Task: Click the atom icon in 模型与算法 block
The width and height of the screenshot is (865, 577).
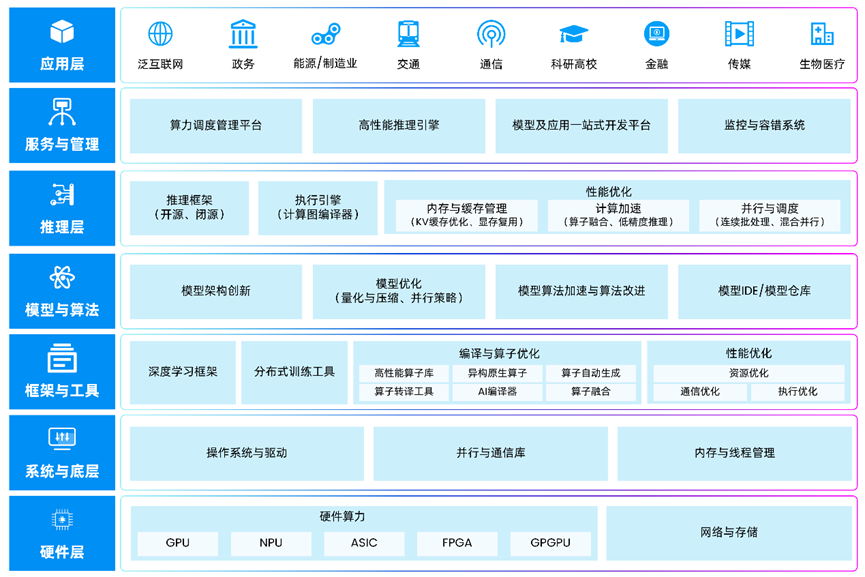Action: click(x=62, y=277)
